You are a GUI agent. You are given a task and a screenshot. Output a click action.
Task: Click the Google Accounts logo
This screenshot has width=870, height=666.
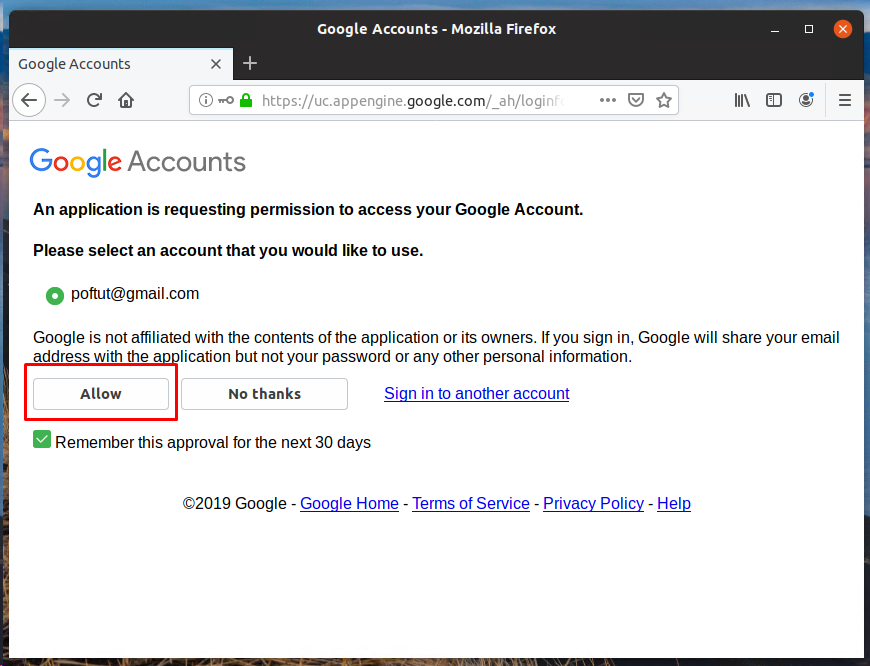[x=138, y=162]
